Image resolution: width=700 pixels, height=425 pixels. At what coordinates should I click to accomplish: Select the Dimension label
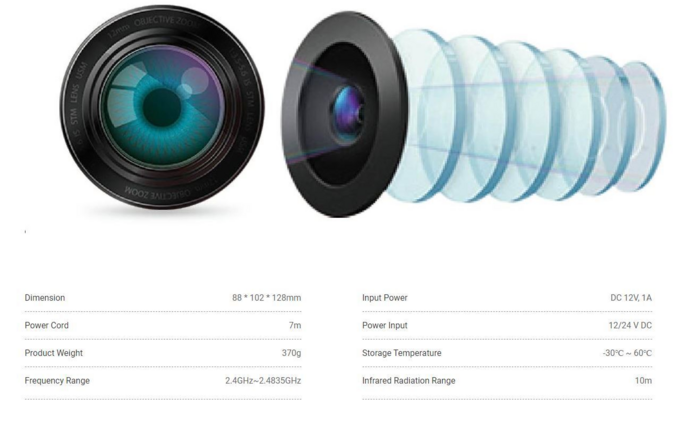click(45, 298)
